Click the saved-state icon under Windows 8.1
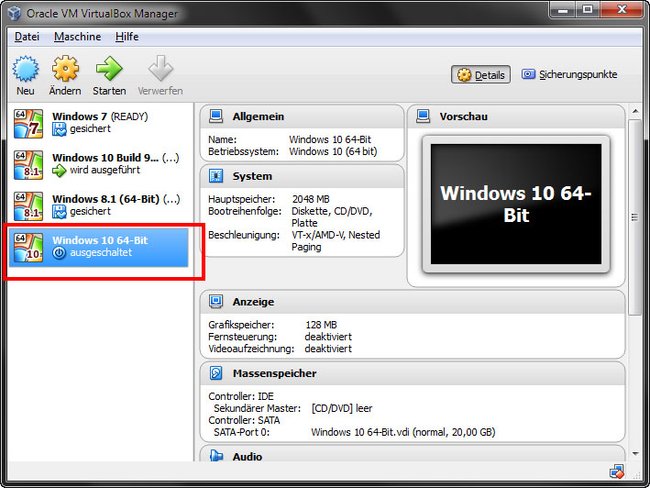 59,212
